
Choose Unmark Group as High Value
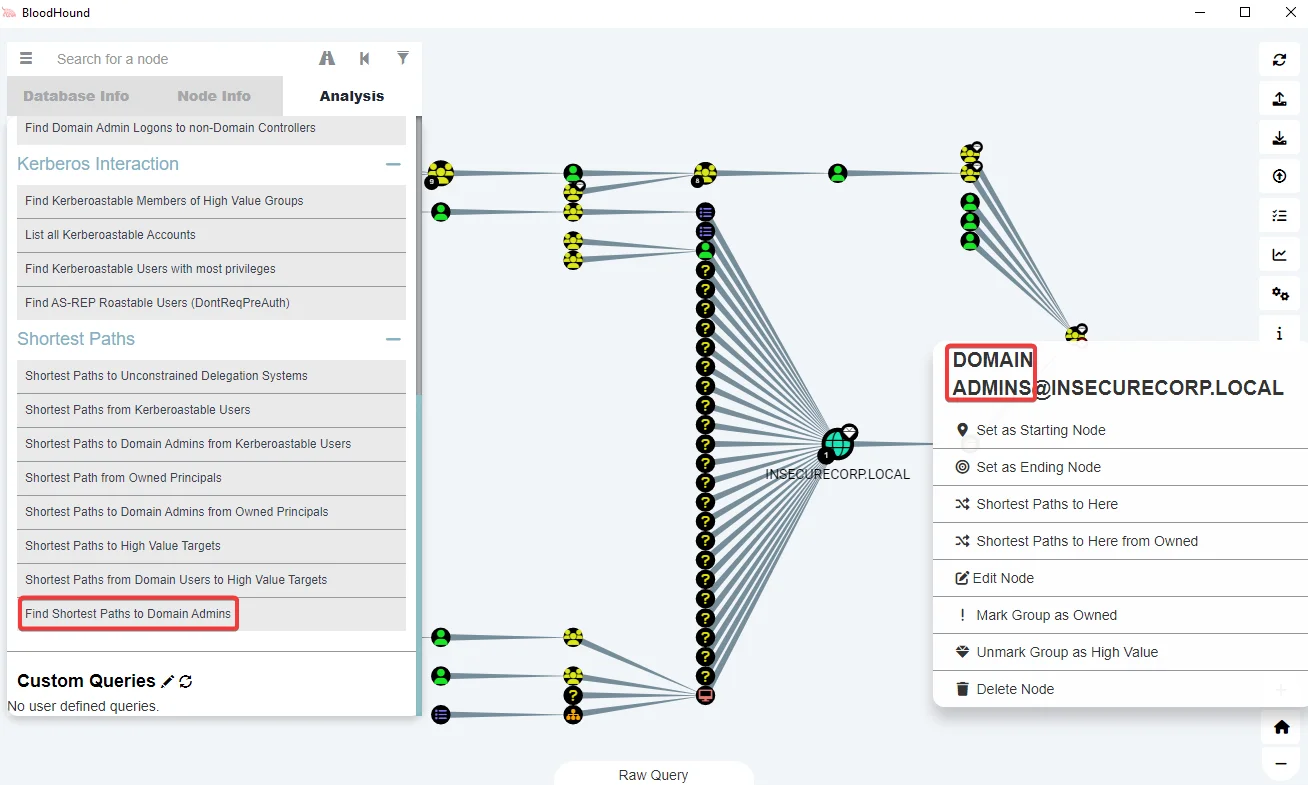tap(1120, 652)
